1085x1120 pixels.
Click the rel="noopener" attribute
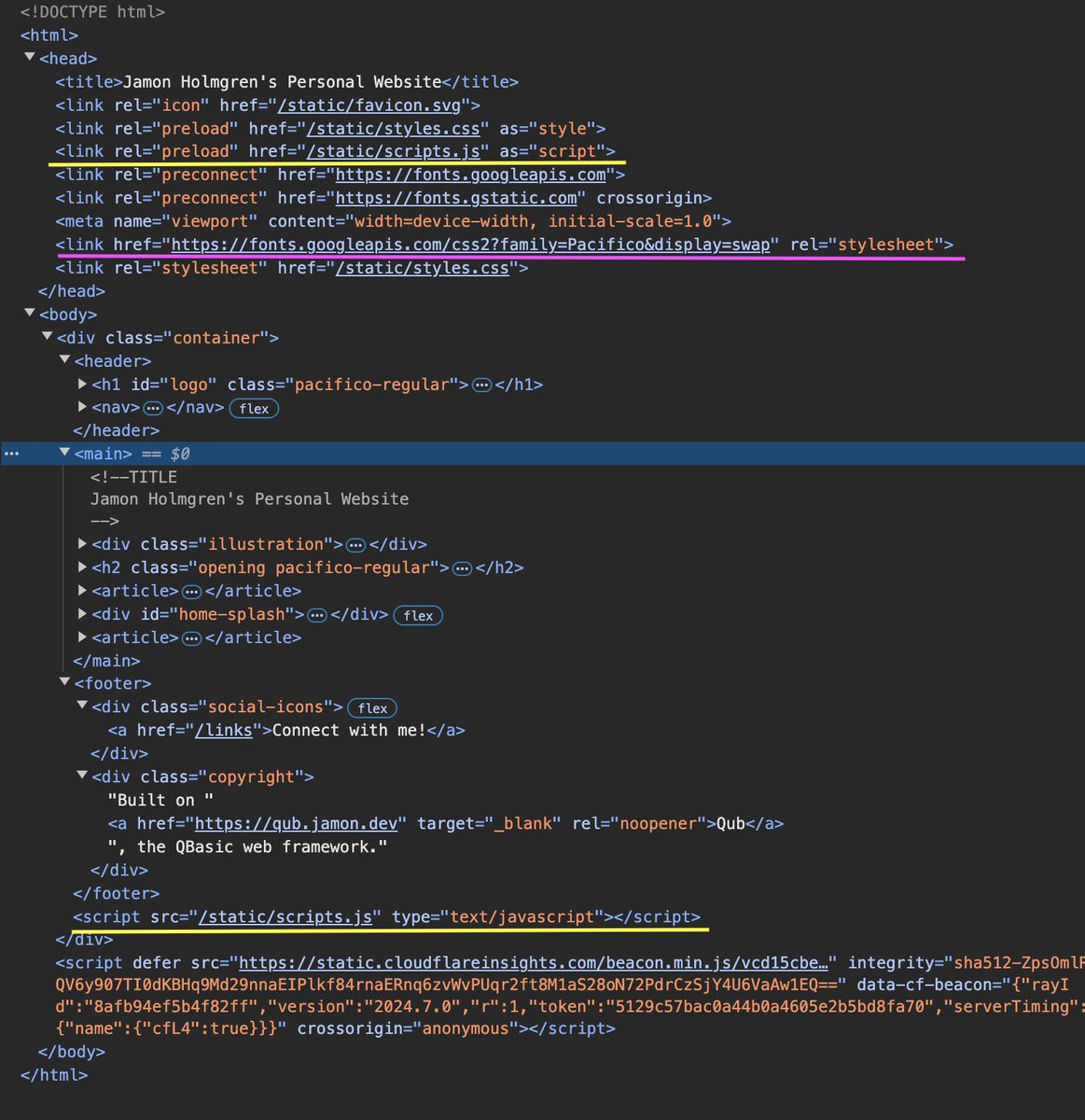point(639,823)
